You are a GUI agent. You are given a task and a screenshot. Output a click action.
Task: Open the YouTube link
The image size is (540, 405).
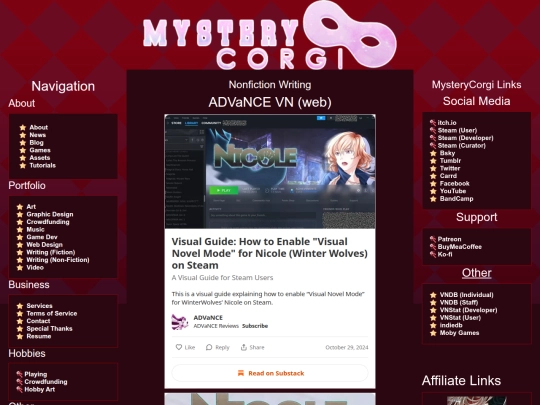pyautogui.click(x=453, y=191)
